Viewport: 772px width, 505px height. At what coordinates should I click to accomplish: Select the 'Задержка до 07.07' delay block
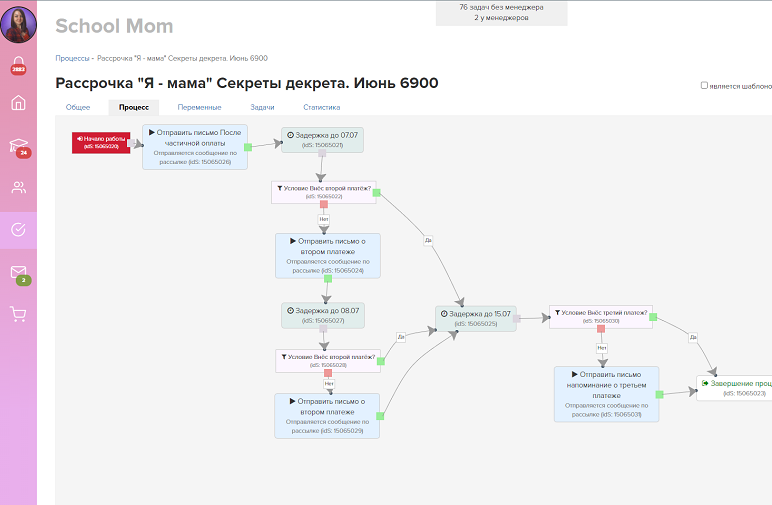(321, 139)
